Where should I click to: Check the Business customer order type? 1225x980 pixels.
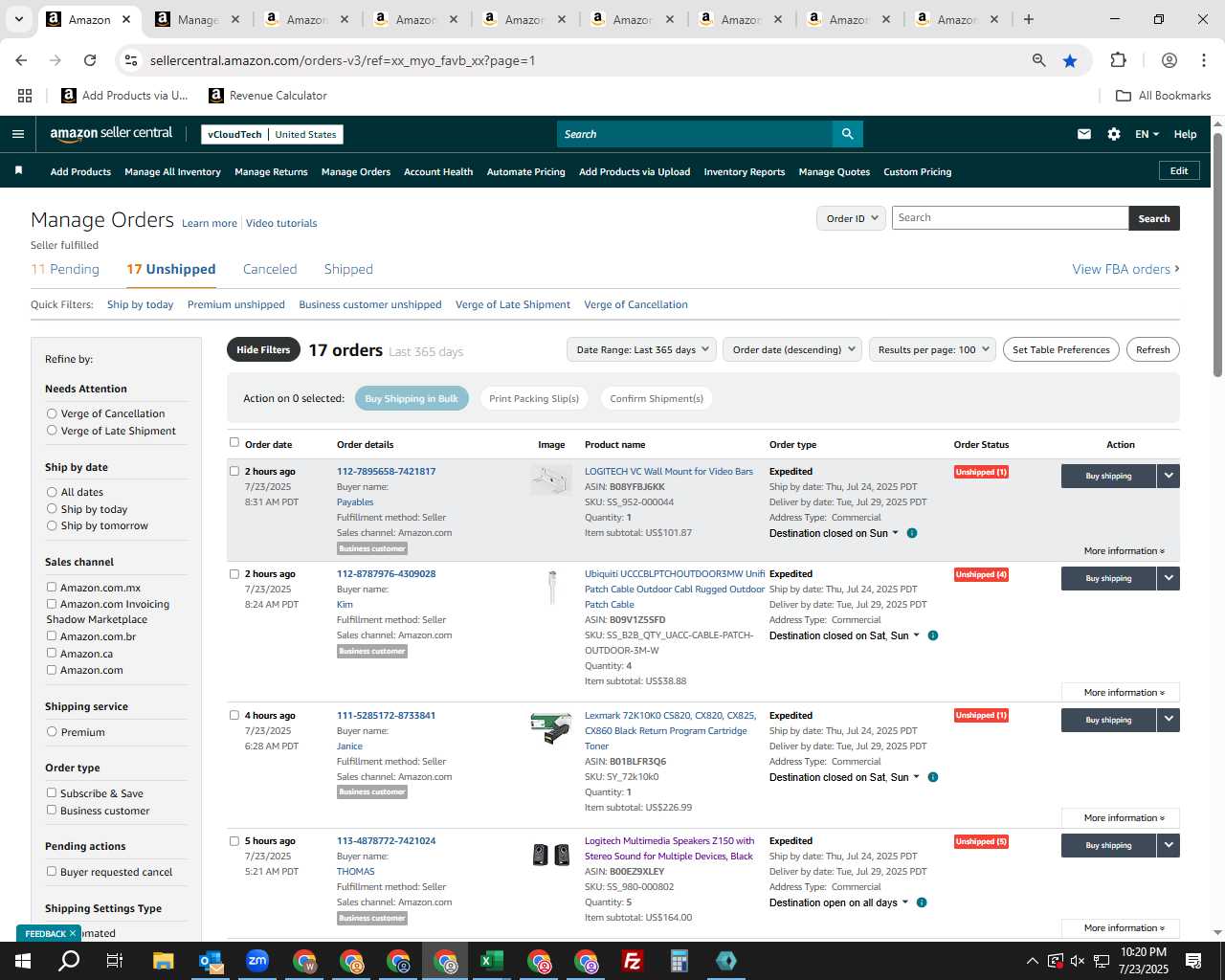click(x=52, y=811)
